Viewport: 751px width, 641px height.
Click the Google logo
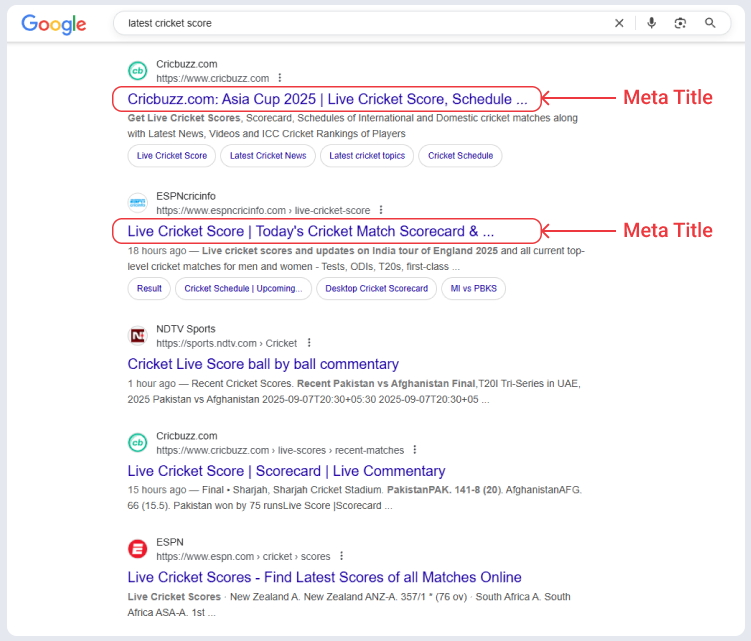[x=54, y=23]
